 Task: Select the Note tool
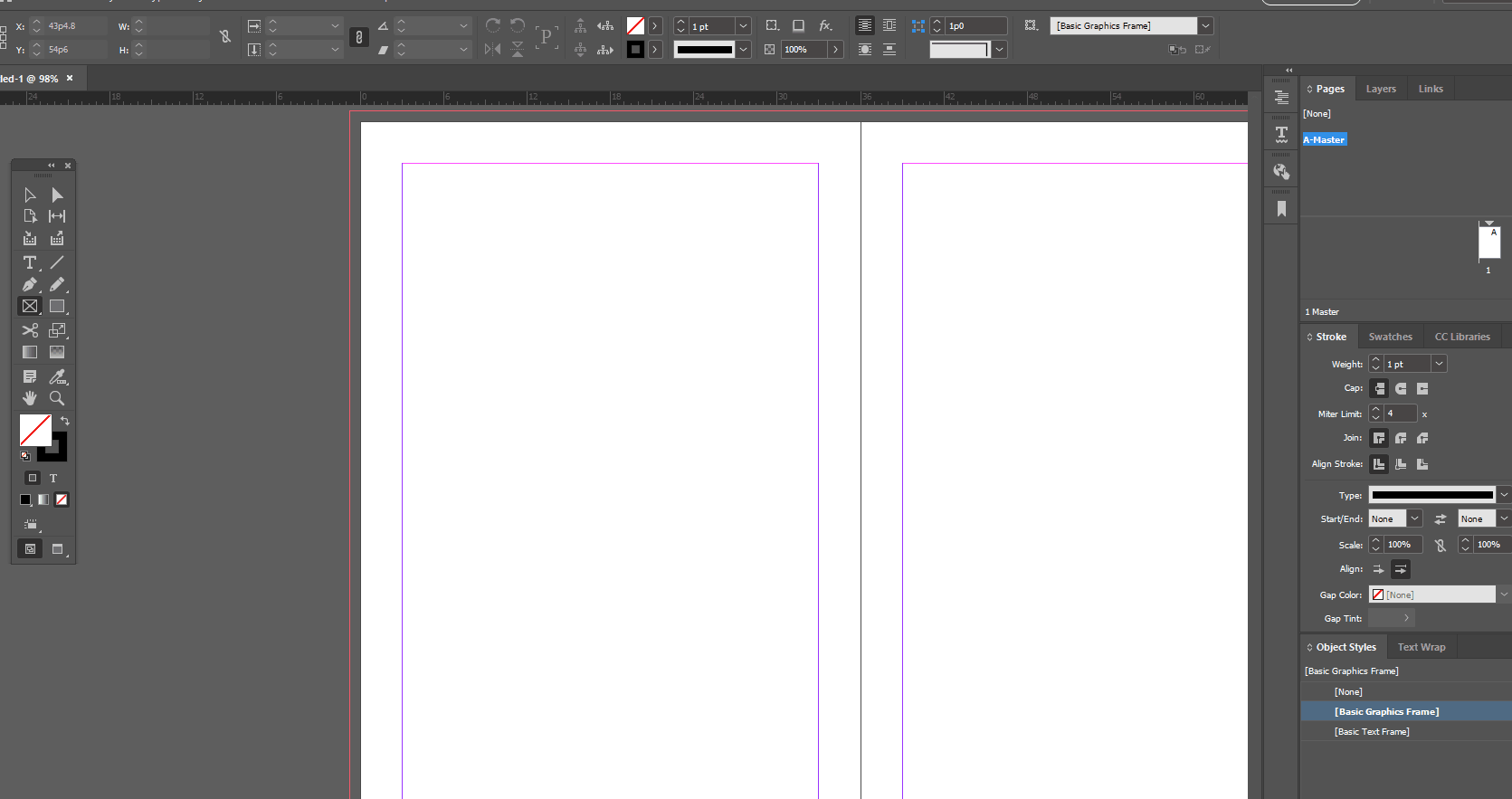pyautogui.click(x=30, y=376)
